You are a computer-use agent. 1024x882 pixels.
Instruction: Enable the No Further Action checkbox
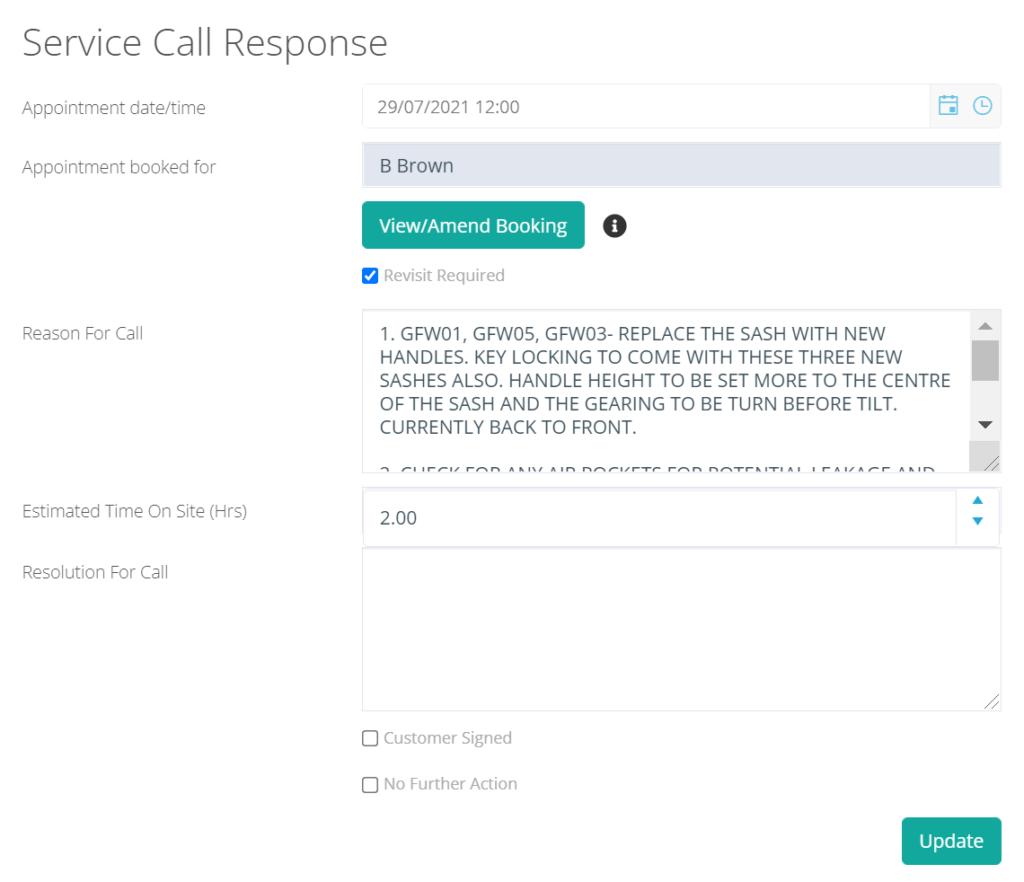[370, 785]
